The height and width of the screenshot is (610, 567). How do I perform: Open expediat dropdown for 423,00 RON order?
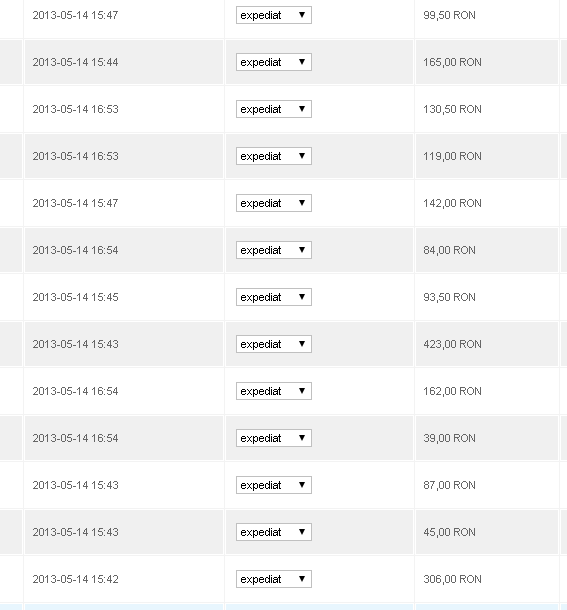click(274, 344)
